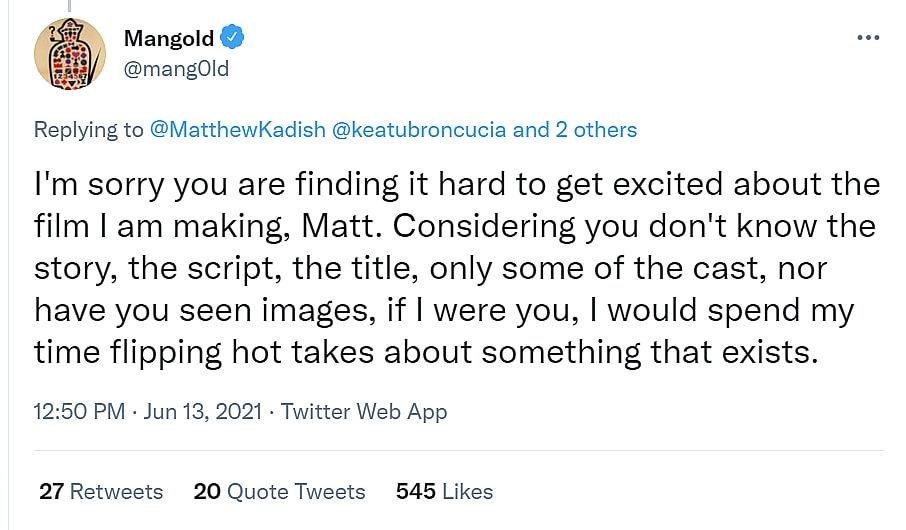View the 27 Retweets list
Image resolution: width=906 pixels, height=530 pixels.
point(101,491)
